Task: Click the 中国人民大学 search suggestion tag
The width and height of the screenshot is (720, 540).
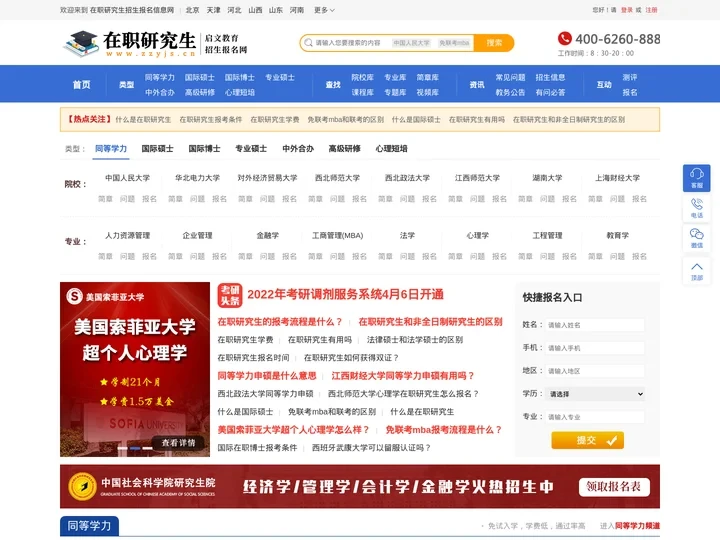Action: 411,43
